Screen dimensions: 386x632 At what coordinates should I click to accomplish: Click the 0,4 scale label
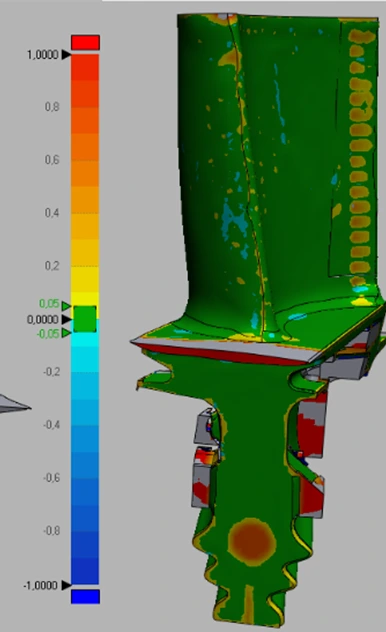tap(52, 213)
